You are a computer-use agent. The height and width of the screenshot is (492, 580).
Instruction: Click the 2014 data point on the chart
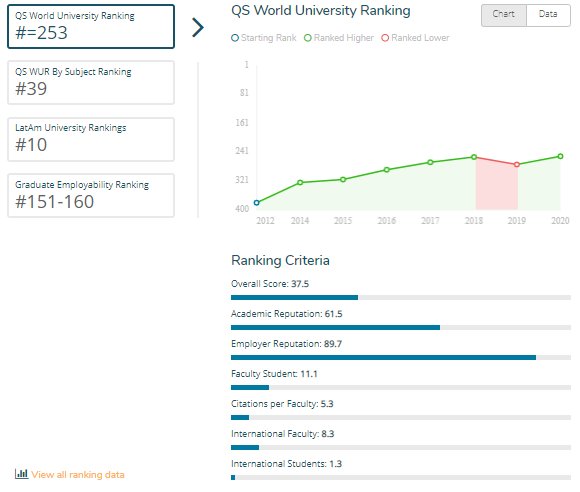point(300,182)
